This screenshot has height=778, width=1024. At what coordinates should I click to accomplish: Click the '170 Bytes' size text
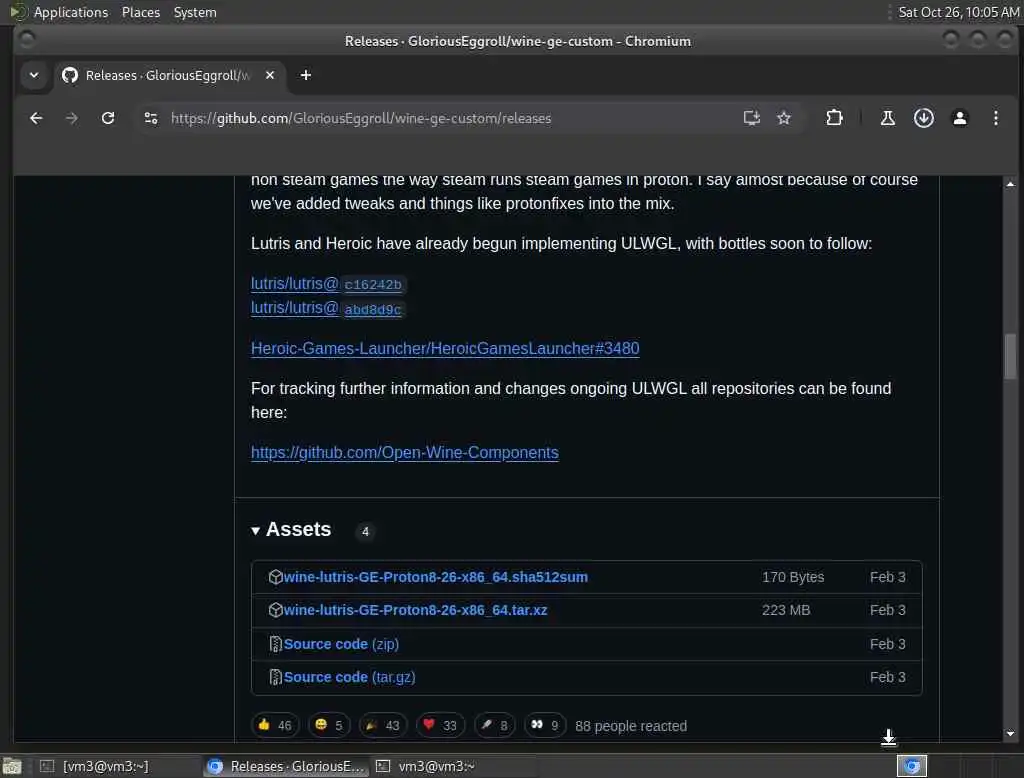point(793,577)
